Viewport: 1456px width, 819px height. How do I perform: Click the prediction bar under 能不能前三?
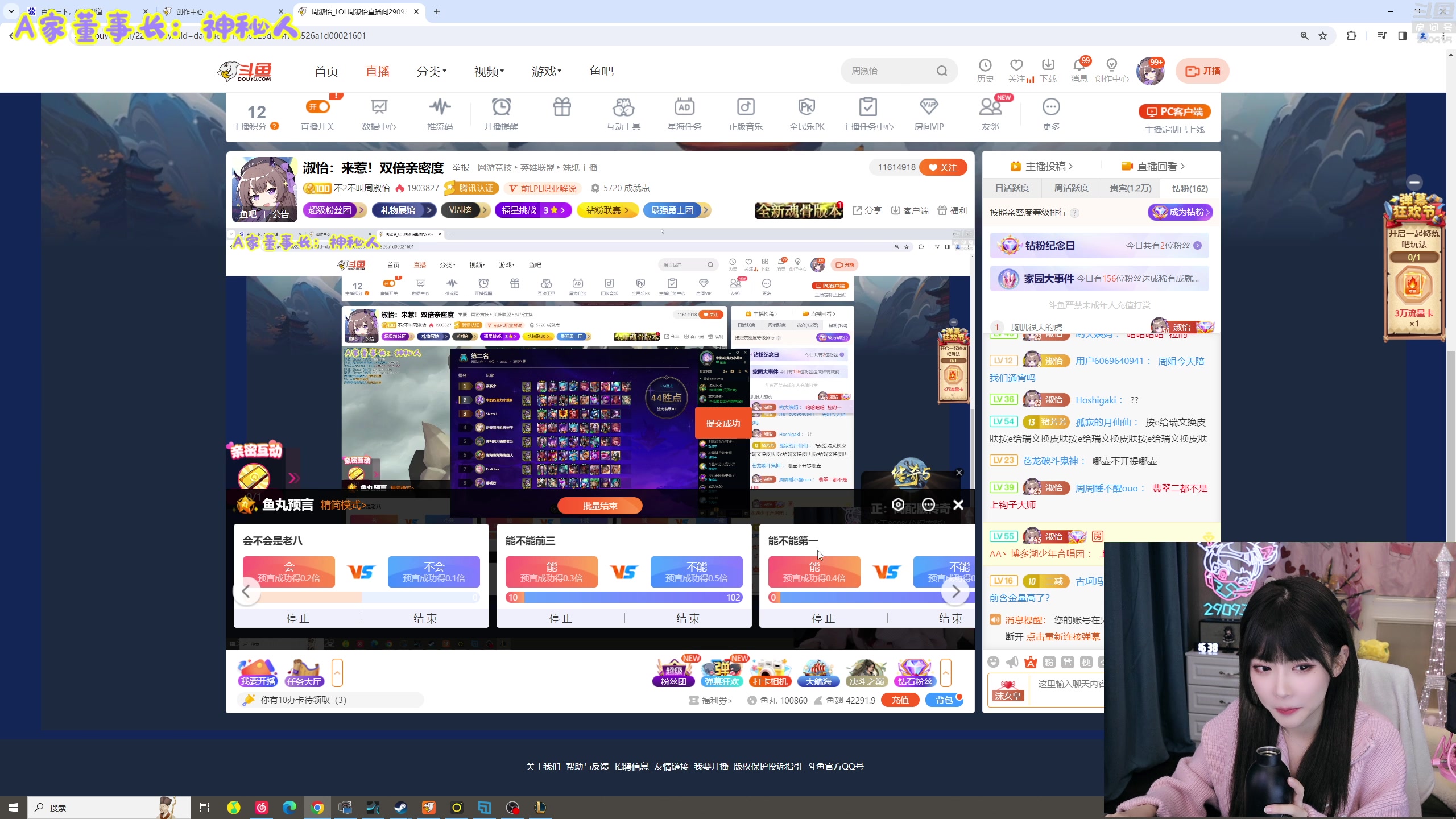[624, 597]
